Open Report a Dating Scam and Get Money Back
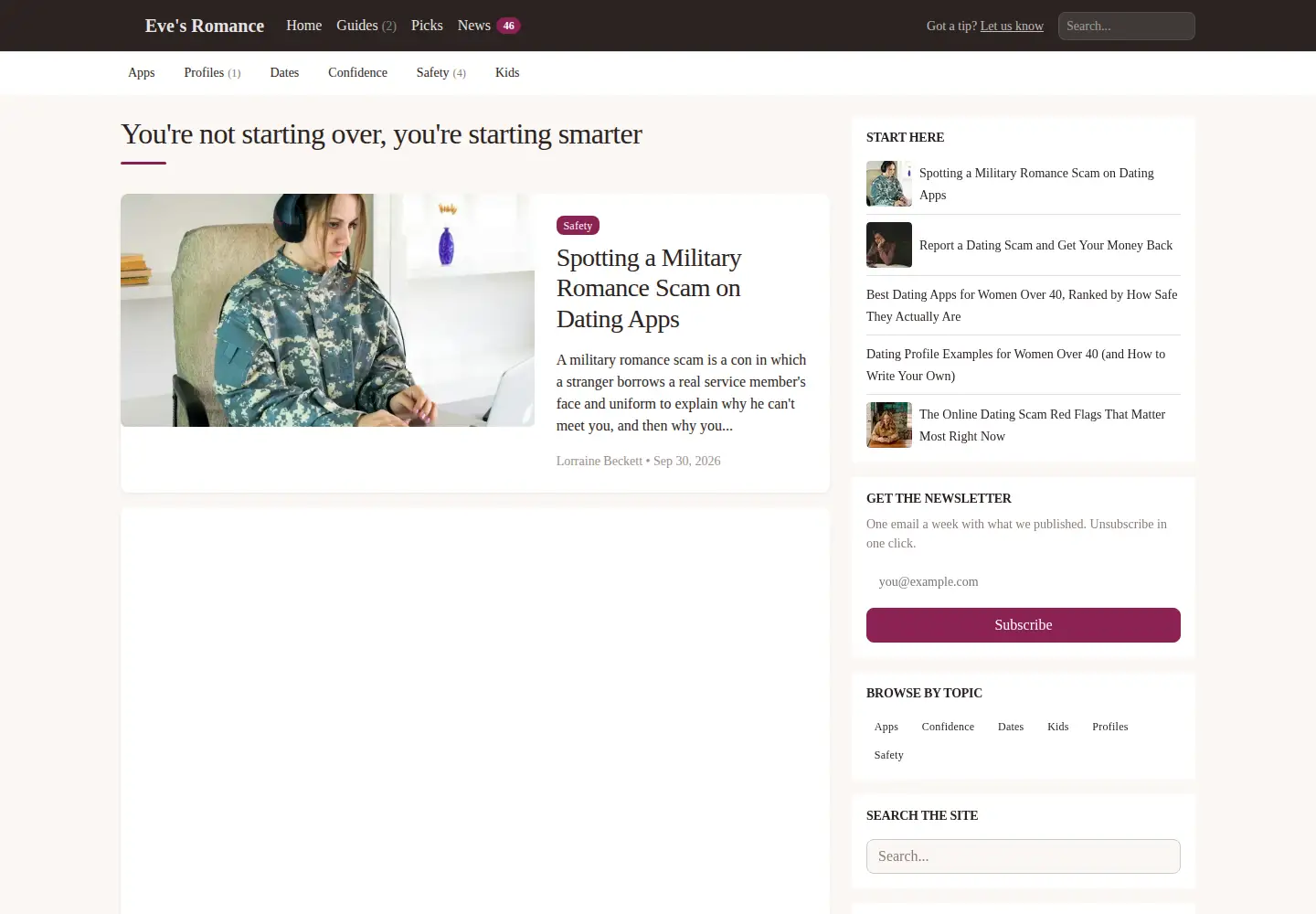Screen dimensions: 1316x914 click(1045, 245)
